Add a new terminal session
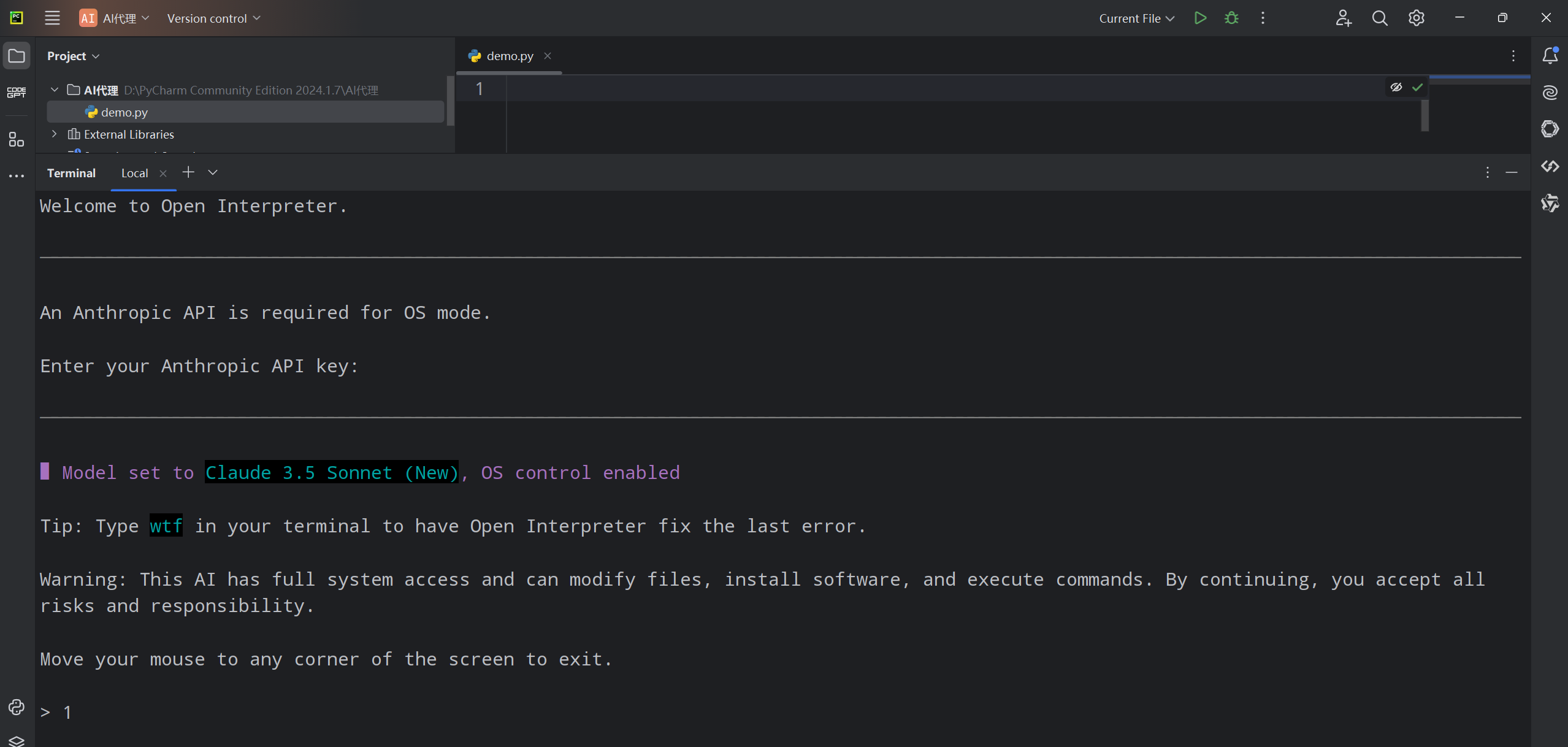The image size is (1568, 747). 188,172
